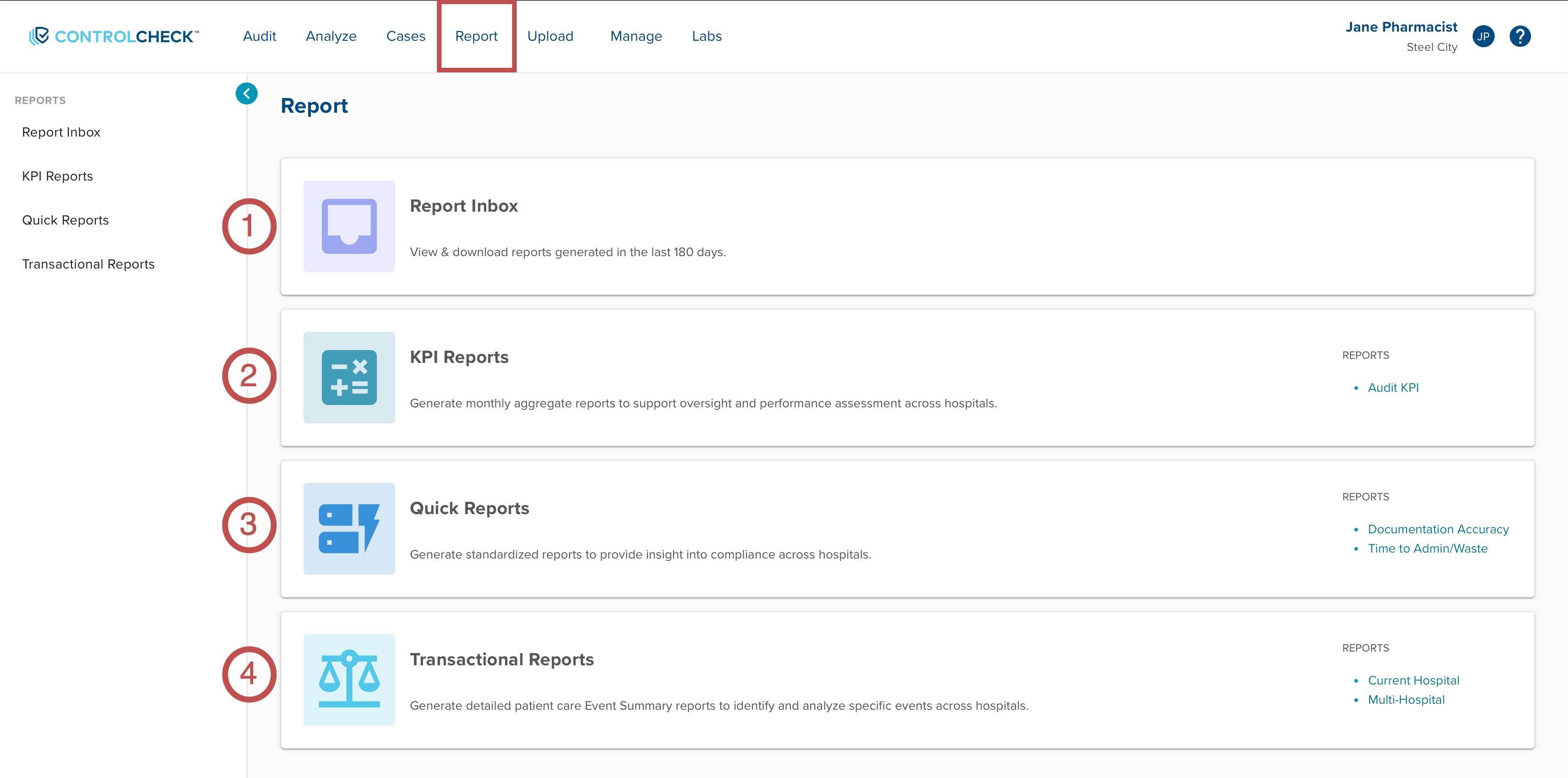Image resolution: width=1568 pixels, height=778 pixels.
Task: Open the Audit KPI report link
Action: [1393, 388]
